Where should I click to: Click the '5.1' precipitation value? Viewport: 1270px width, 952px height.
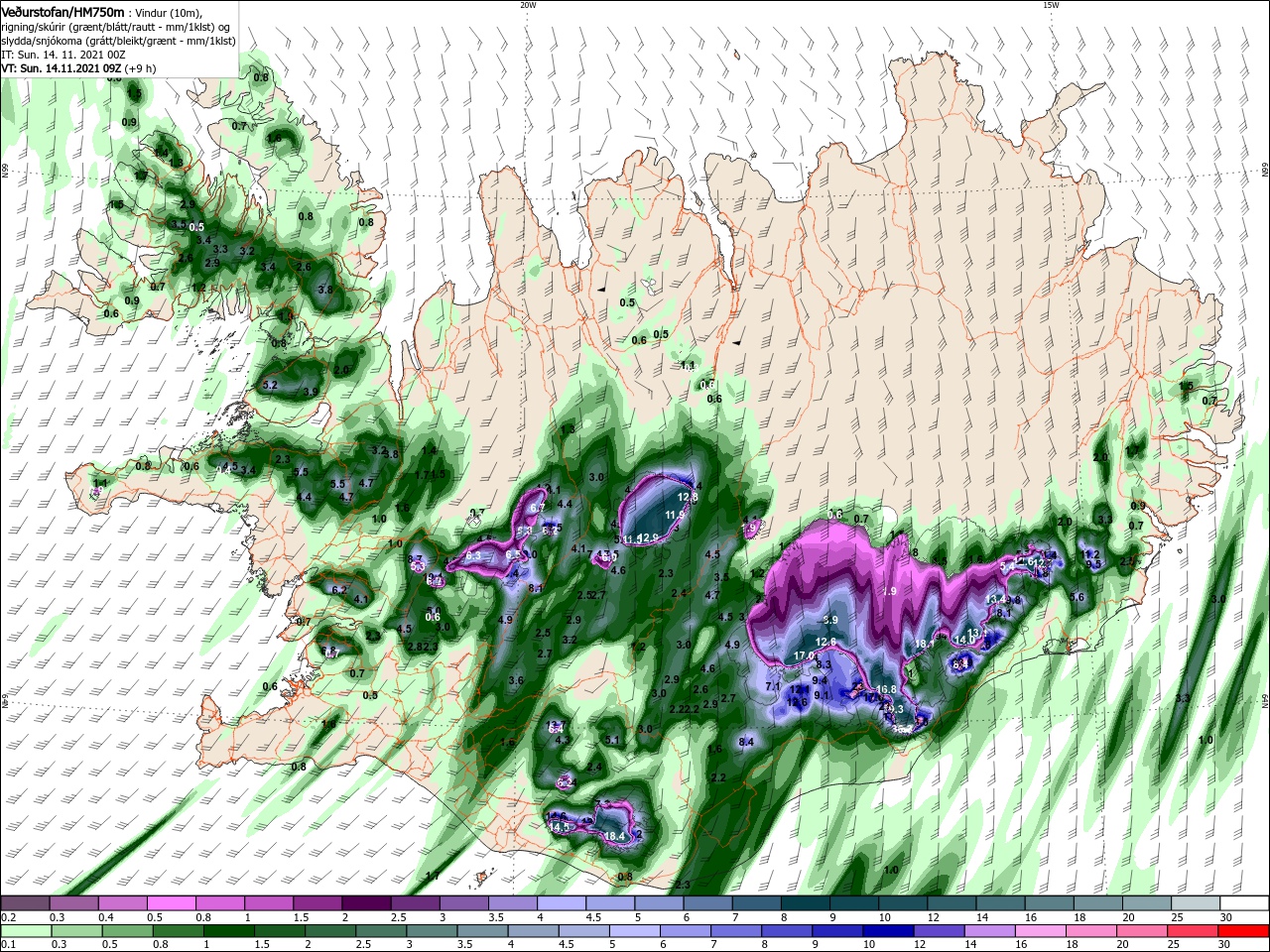coord(612,739)
